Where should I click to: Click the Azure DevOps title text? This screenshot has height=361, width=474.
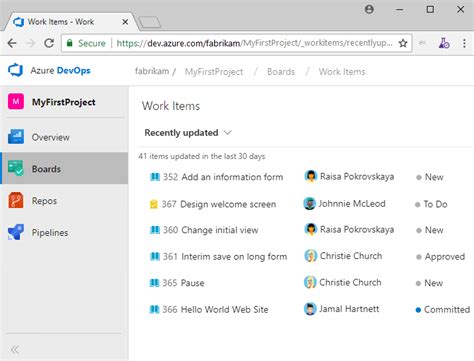coord(60,70)
